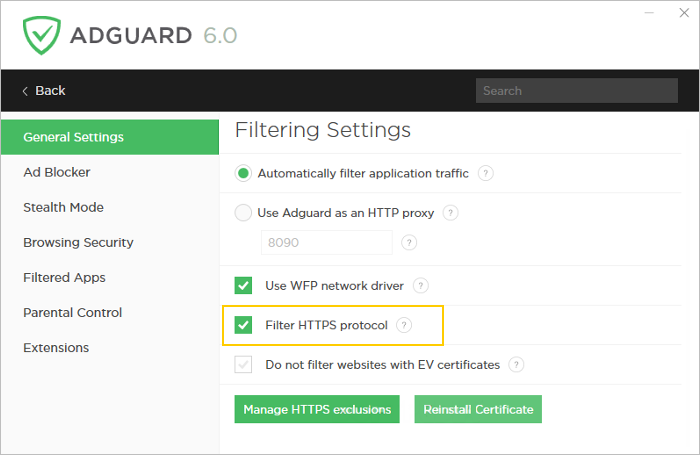The image size is (700, 455).
Task: Click Manage HTTPS exclusions button
Action: tap(317, 409)
